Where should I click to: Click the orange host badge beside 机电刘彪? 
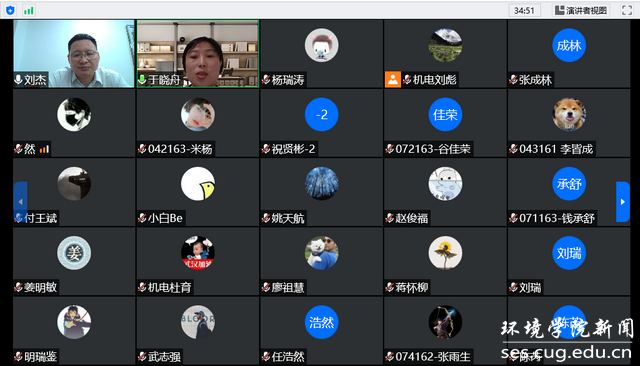pyautogui.click(x=393, y=80)
